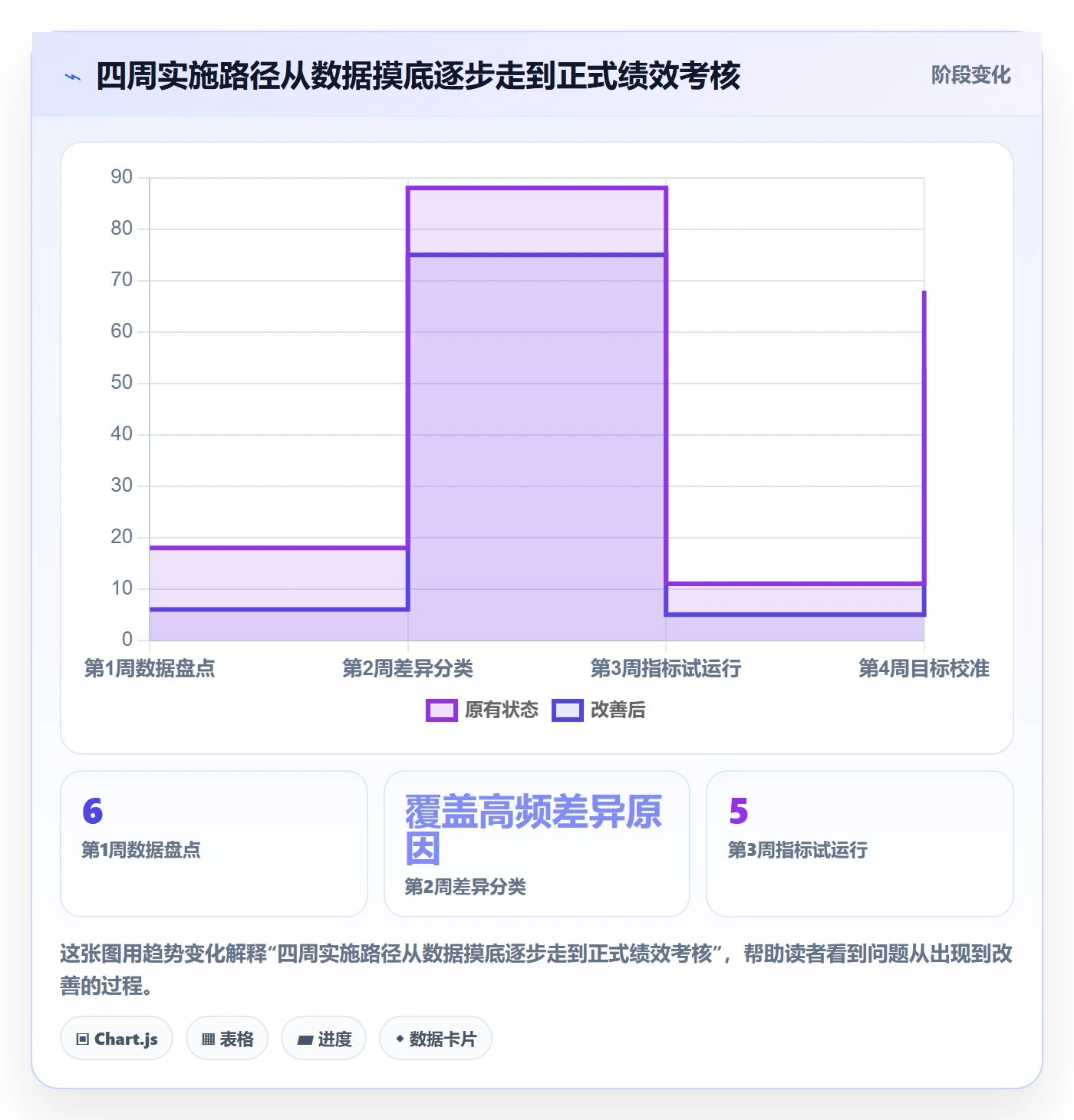
Task: Click the 原有状态 legend label
Action: click(502, 710)
